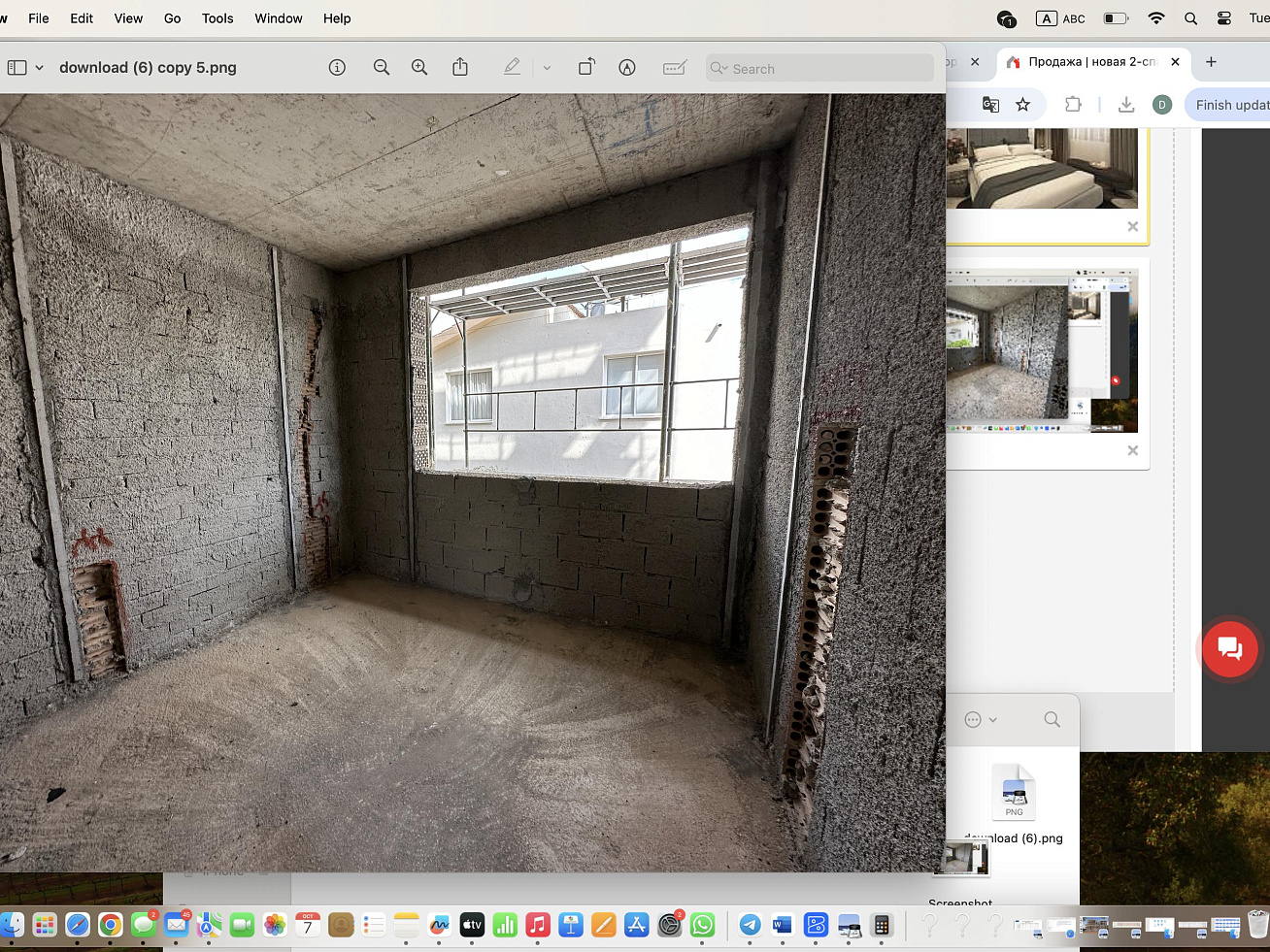
Task: Toggle the Markup pen highlight tool
Action: 512,68
